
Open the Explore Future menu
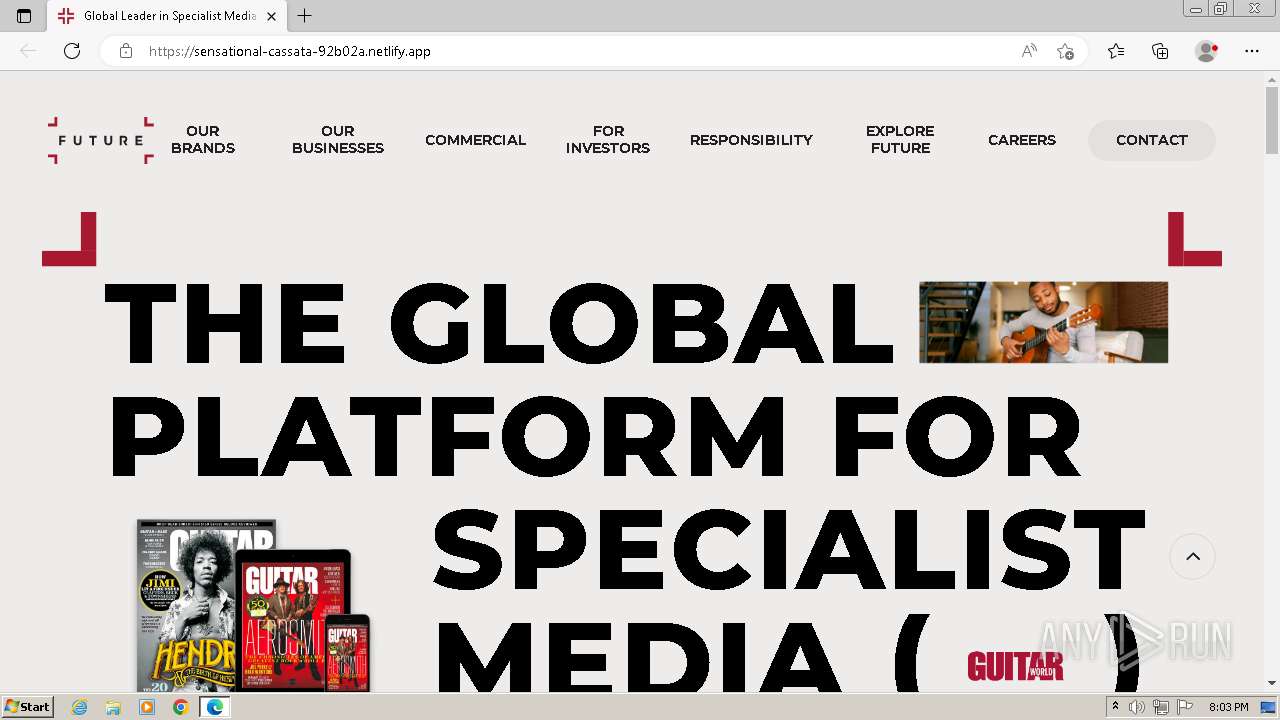[900, 139]
